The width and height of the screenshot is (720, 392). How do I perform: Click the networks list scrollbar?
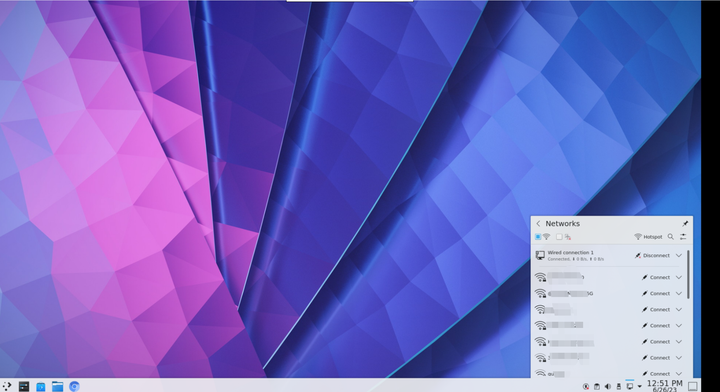click(x=688, y=274)
